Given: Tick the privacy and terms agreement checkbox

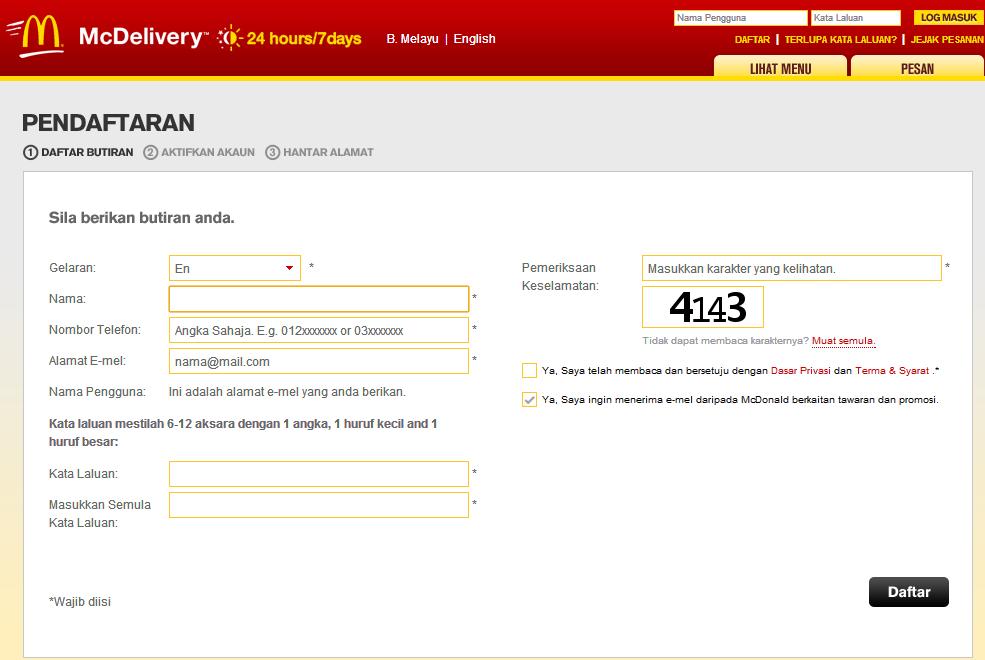Looking at the screenshot, I should pyautogui.click(x=530, y=371).
